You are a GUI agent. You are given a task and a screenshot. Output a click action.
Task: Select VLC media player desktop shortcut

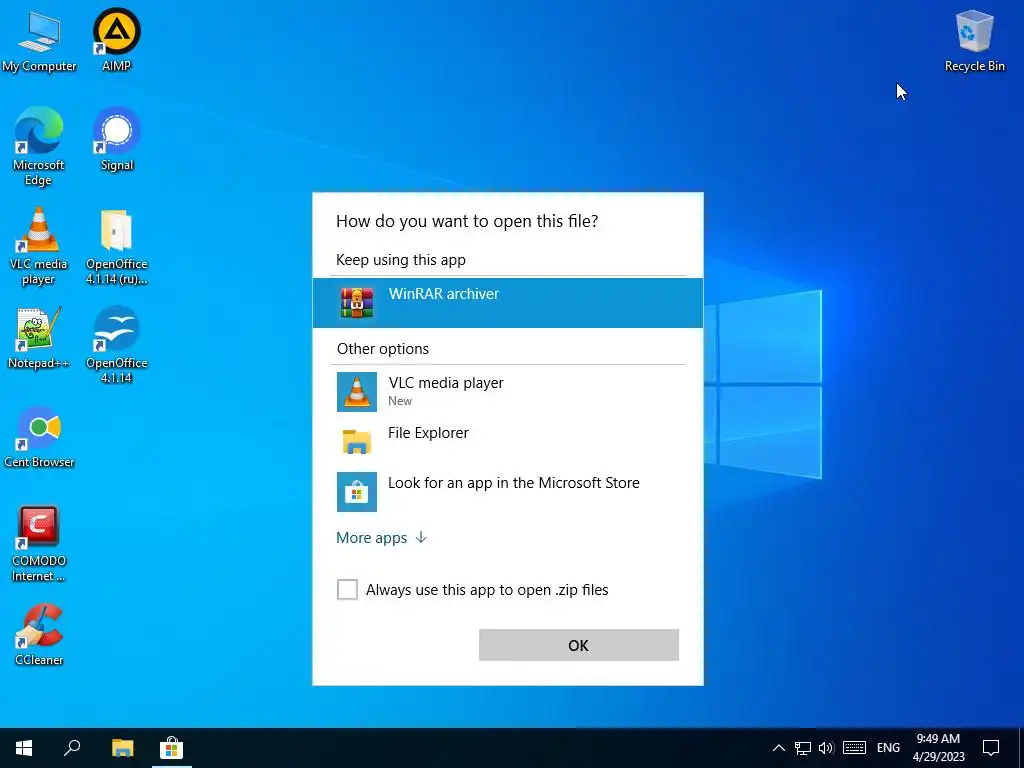[x=39, y=246]
